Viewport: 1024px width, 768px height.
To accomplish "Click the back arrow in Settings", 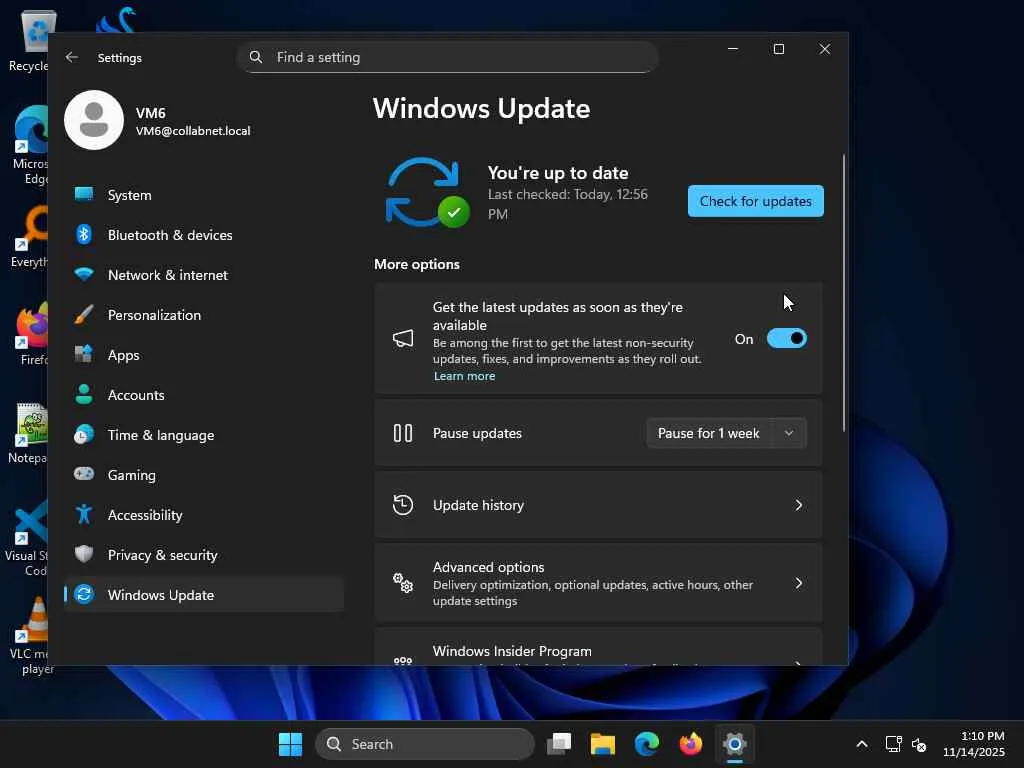I will pos(72,57).
